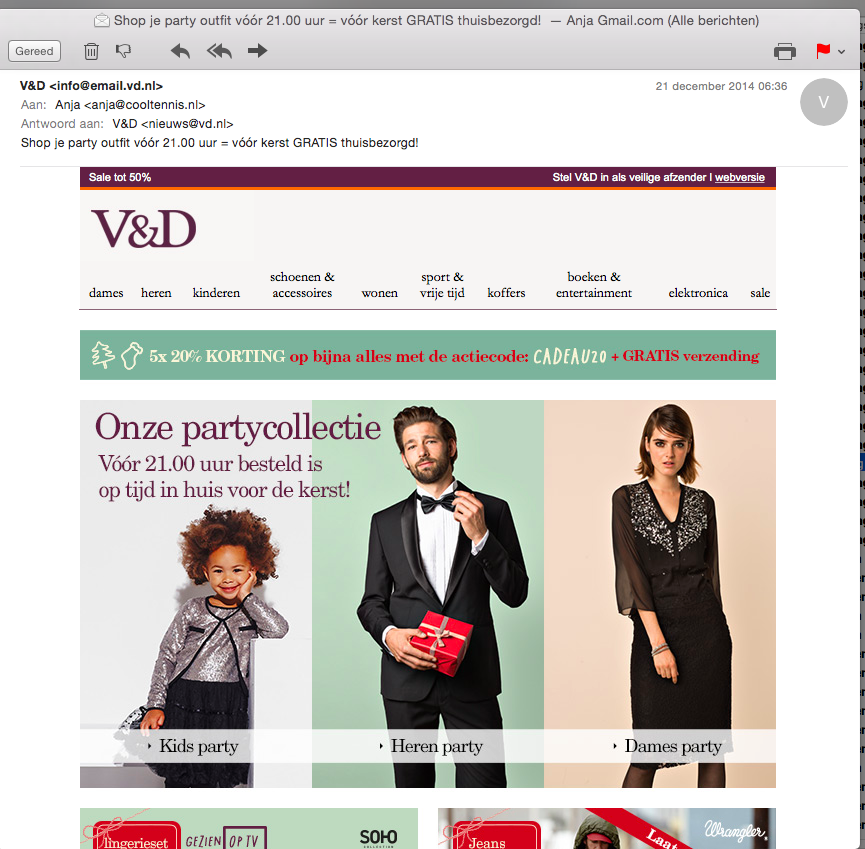Delete the email with the trash icon
Viewport: 865px width, 849px height.
tap(91, 51)
